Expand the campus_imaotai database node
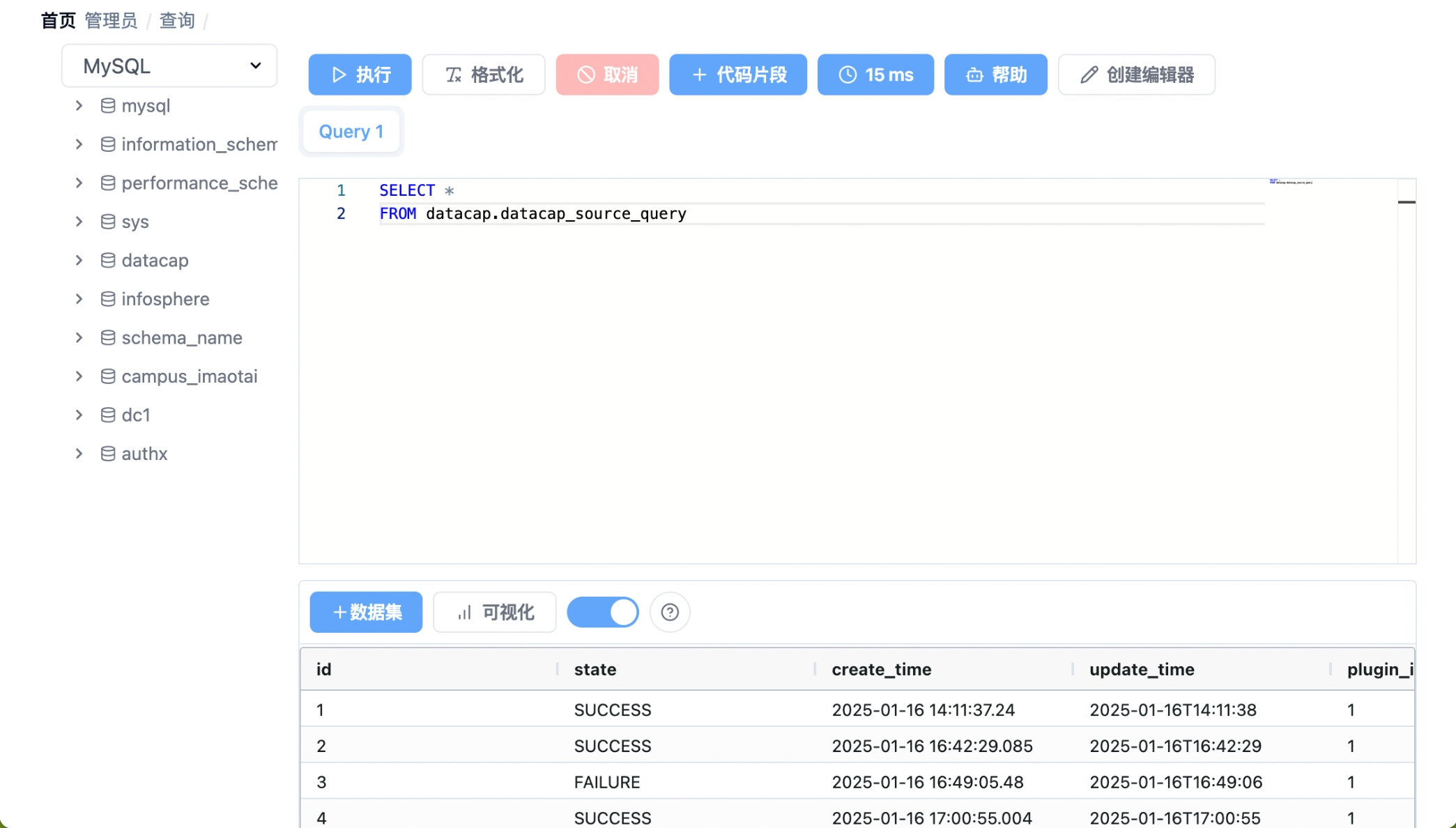Viewport: 1456px width, 828px height. pos(79,376)
